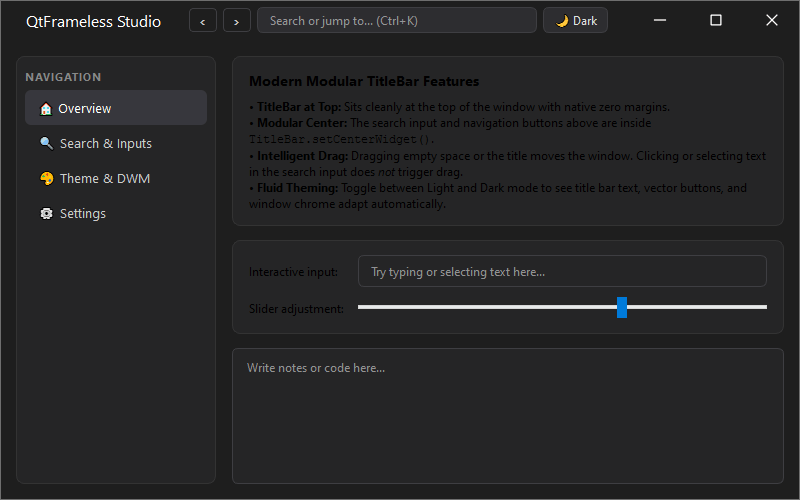The image size is (800, 500).
Task: Click the forward navigation arrow button
Action: pyautogui.click(x=237, y=20)
